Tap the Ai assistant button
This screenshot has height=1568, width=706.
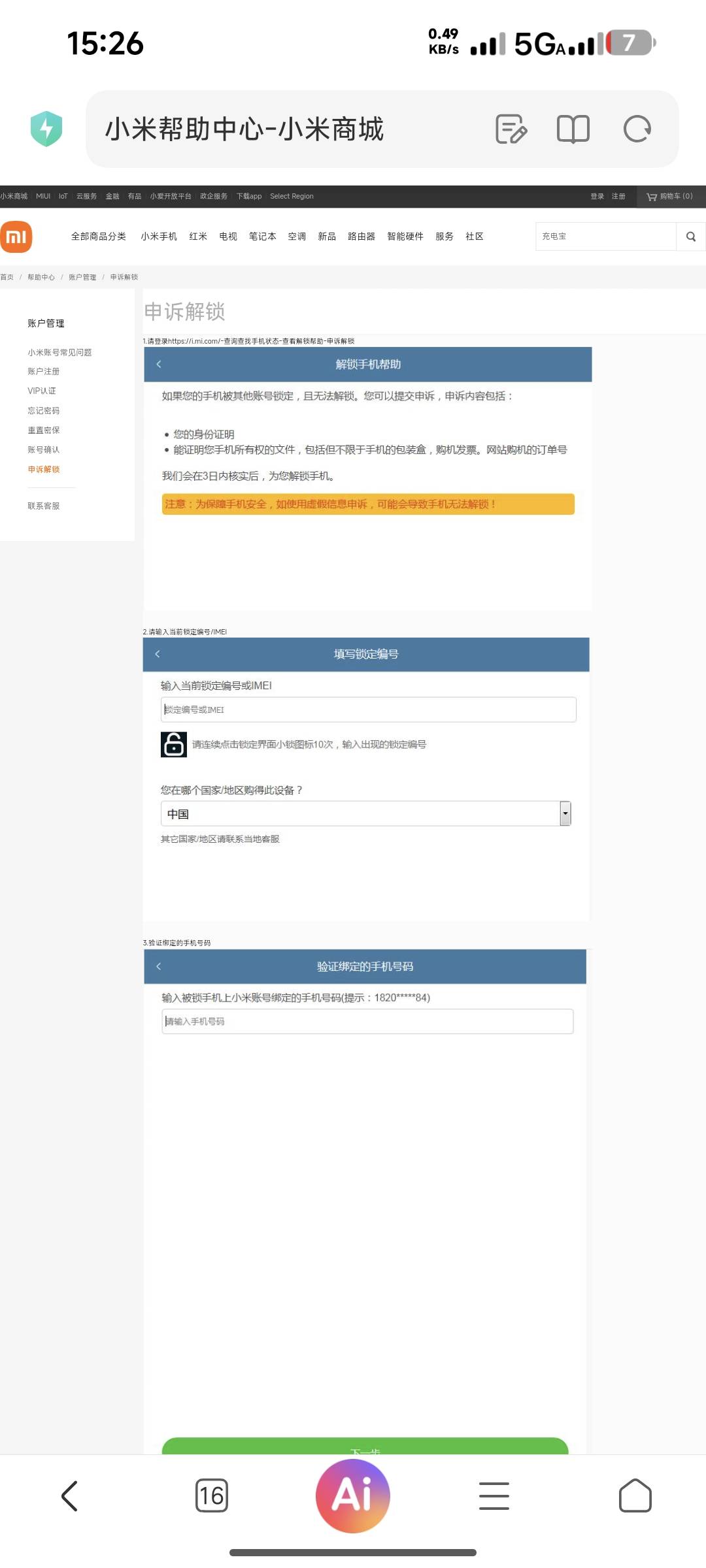pyautogui.click(x=353, y=1495)
